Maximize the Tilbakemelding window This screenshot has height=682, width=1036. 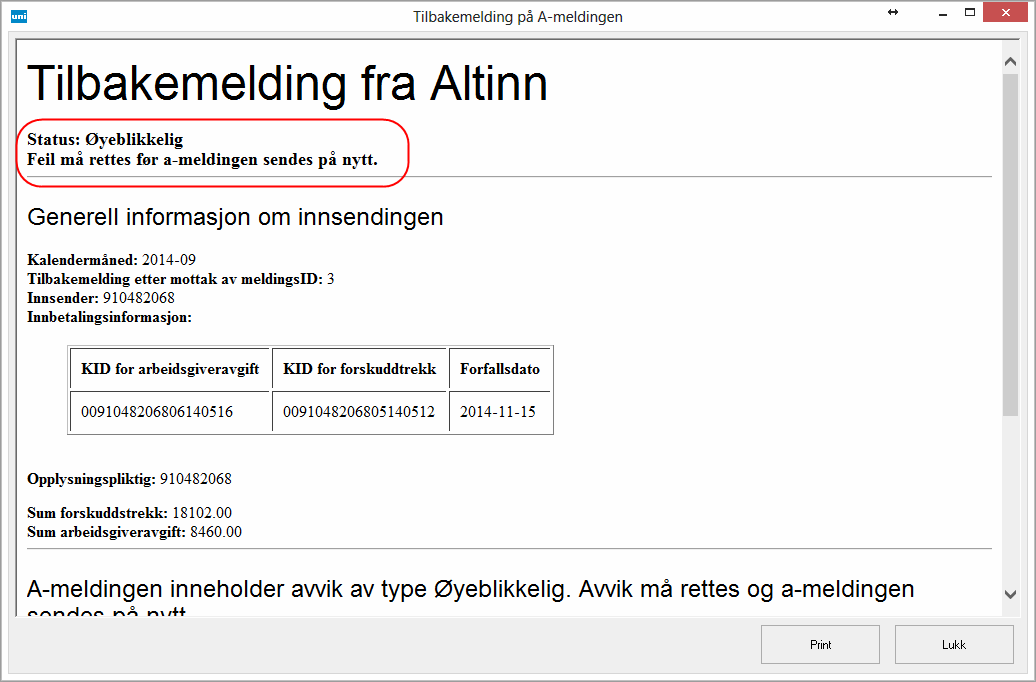969,12
